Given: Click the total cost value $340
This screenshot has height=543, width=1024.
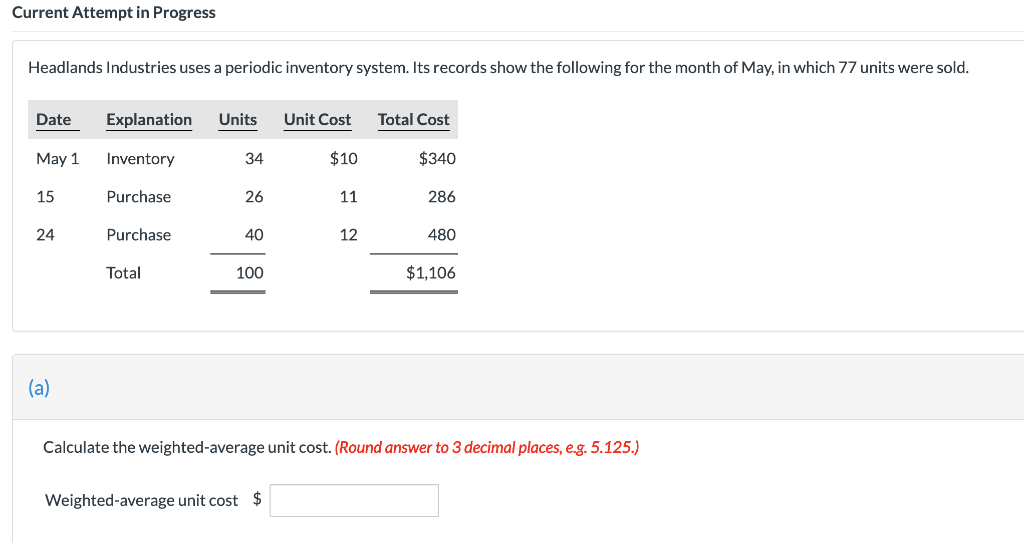Looking at the screenshot, I should [x=437, y=159].
